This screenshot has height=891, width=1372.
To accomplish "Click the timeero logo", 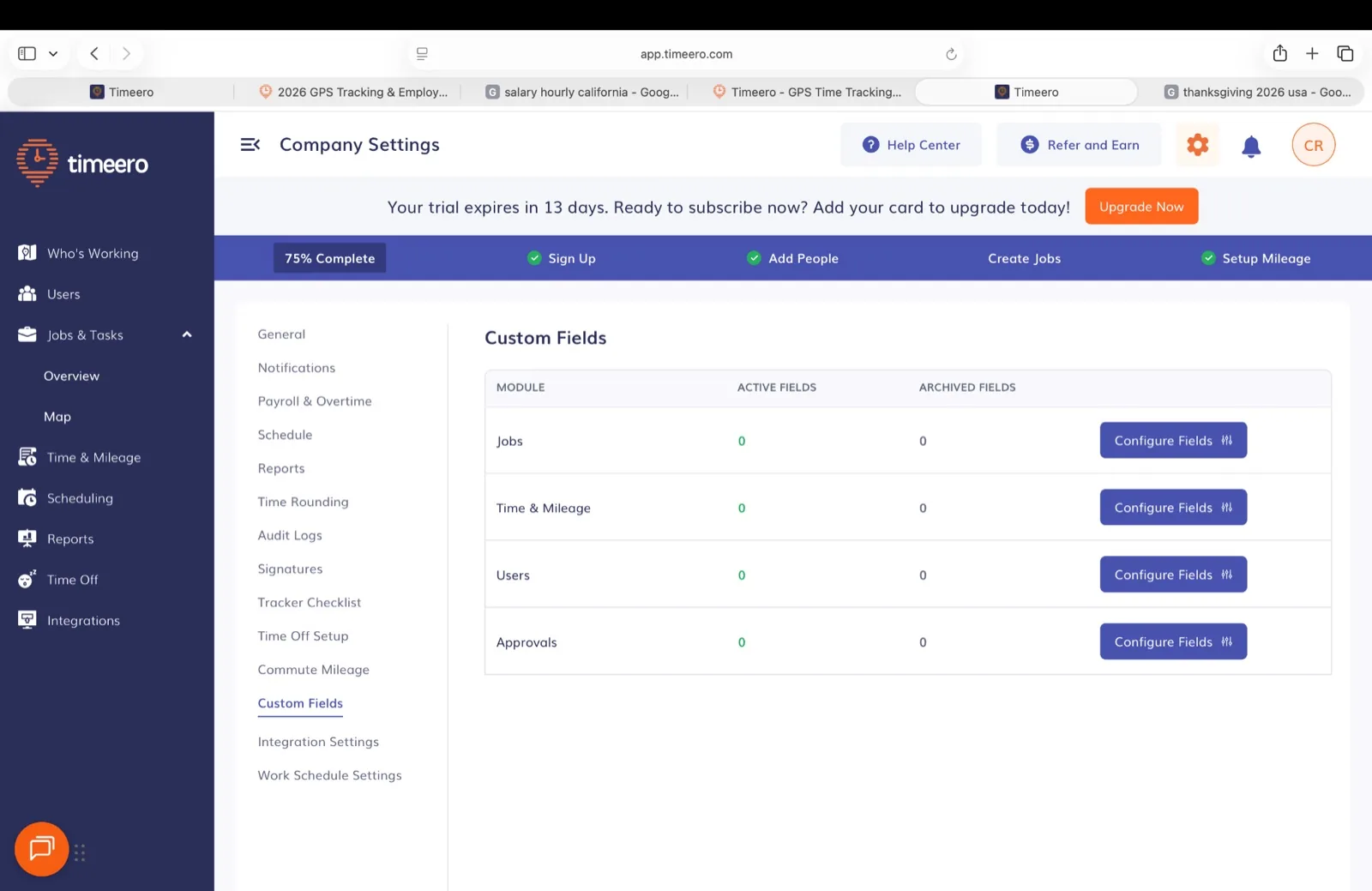I will pos(82,163).
